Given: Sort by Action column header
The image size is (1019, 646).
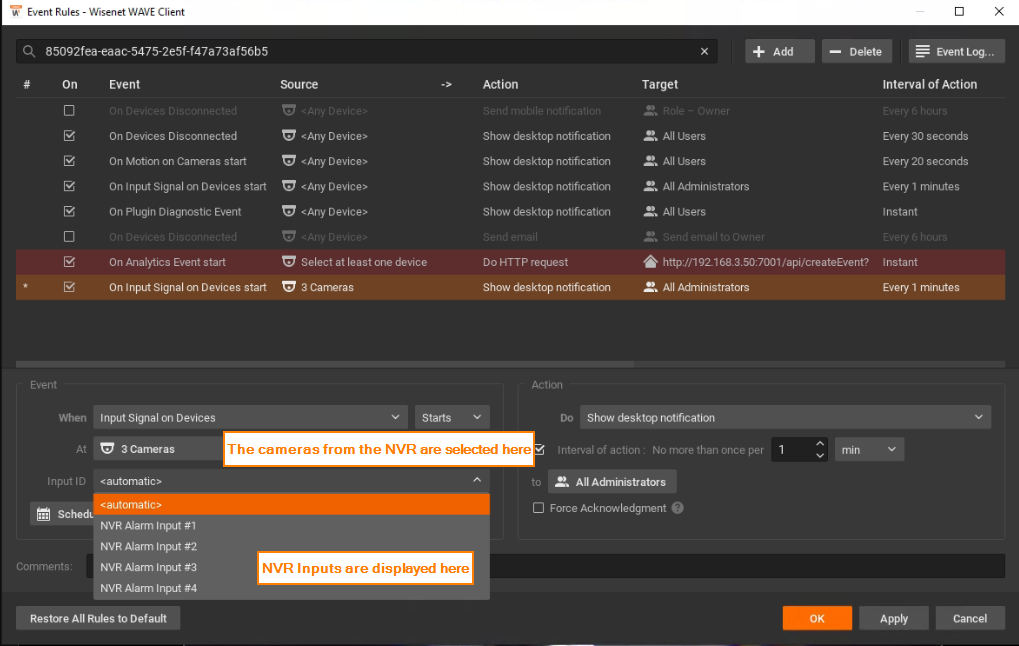Looking at the screenshot, I should pos(500,84).
